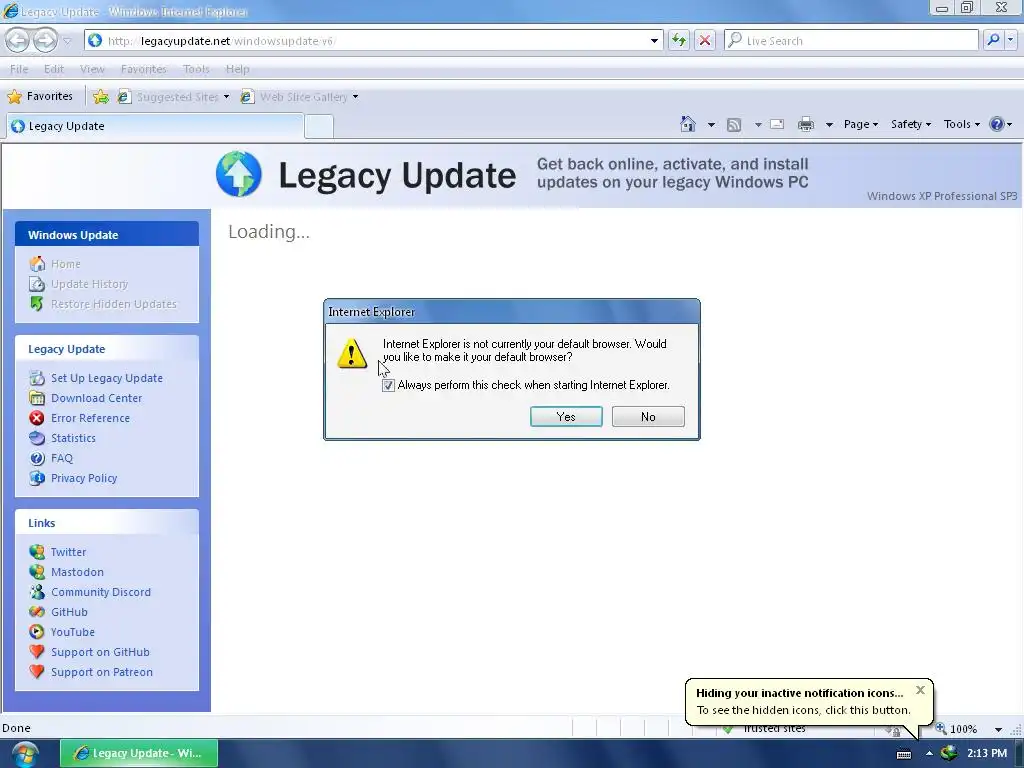Image resolution: width=1024 pixels, height=768 pixels.
Task: Open Set Up Legacy Update link
Action: pyautogui.click(x=107, y=378)
